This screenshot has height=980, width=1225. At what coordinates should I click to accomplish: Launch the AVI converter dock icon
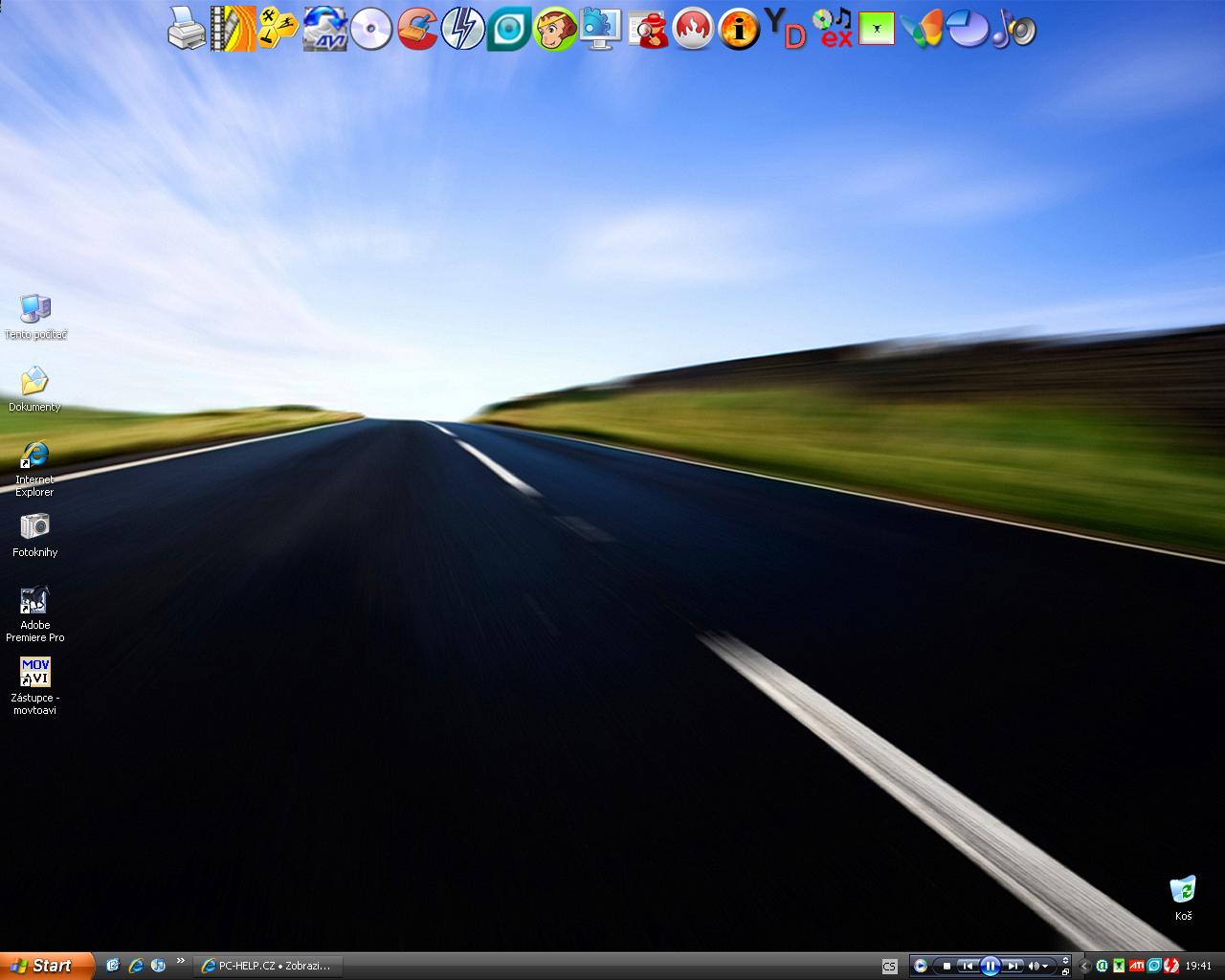pos(325,28)
